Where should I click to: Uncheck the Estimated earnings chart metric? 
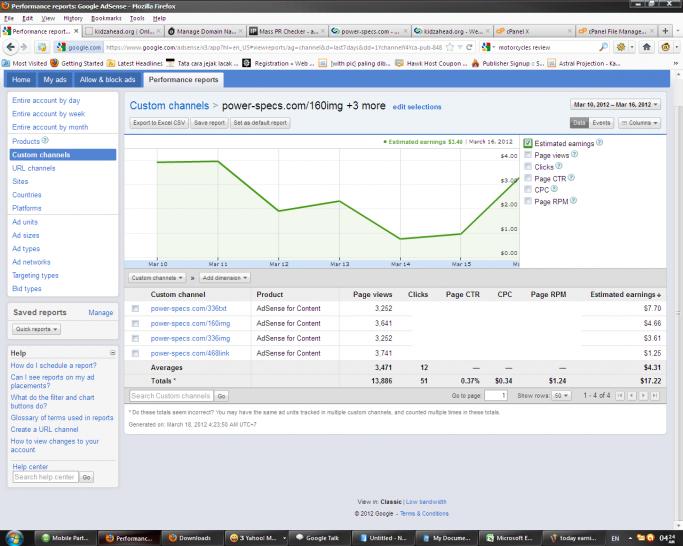point(528,143)
